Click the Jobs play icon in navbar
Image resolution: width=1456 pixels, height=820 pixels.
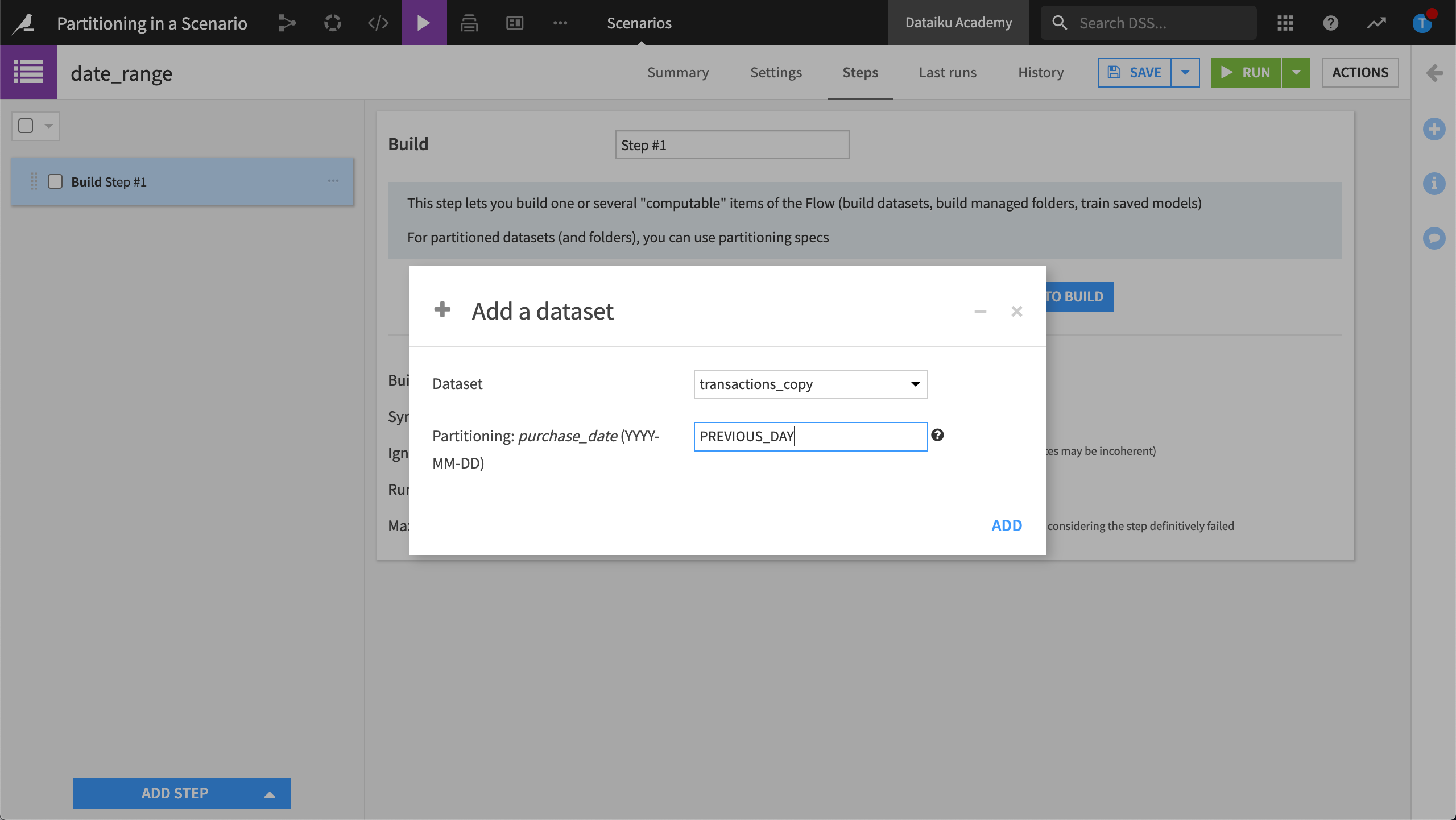[424, 23]
